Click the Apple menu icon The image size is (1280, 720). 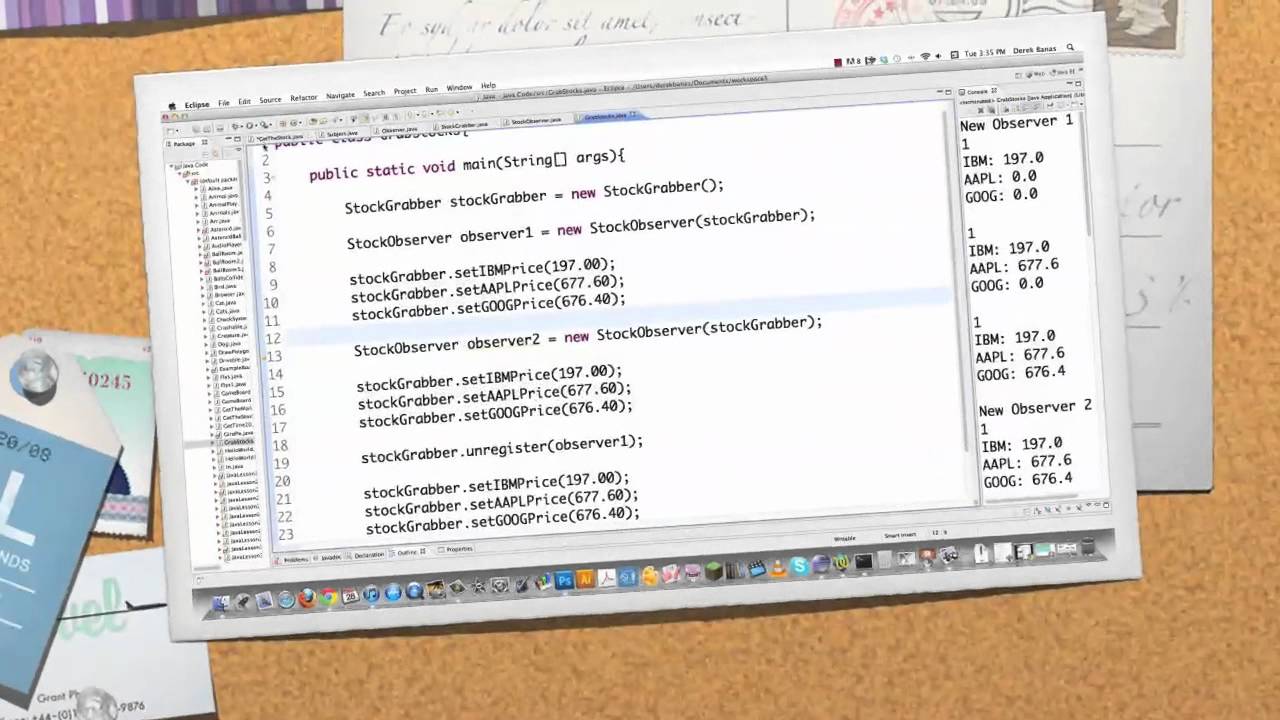tap(172, 106)
